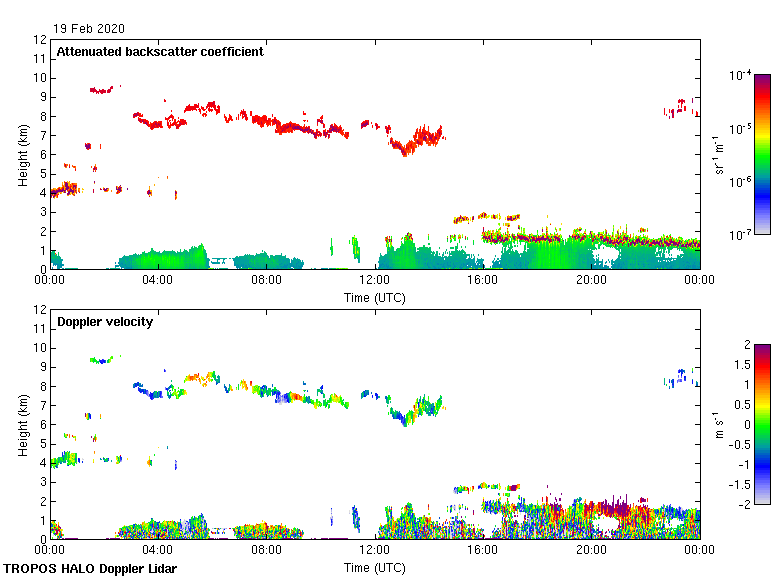Pick the 12:00 tick on backscatter time axis
This screenshot has width=780, height=580.
[x=375, y=282]
